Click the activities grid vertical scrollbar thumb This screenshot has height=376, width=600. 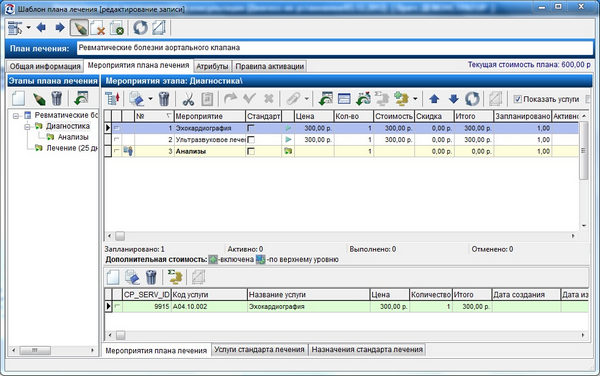(583, 151)
